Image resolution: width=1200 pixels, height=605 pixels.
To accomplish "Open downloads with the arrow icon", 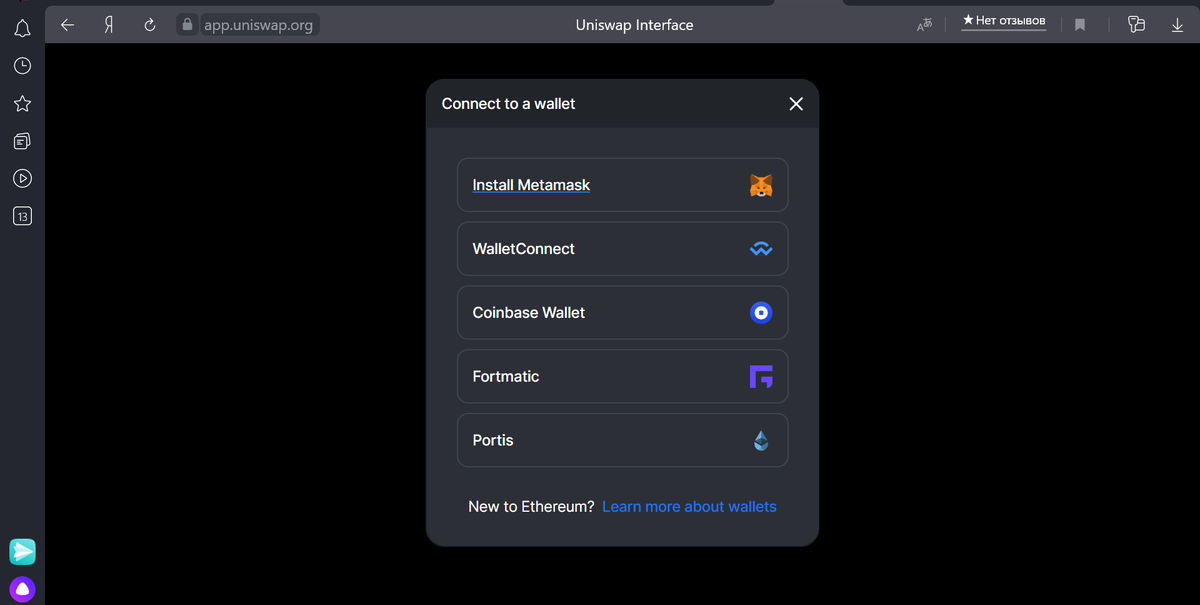I will tap(1178, 24).
